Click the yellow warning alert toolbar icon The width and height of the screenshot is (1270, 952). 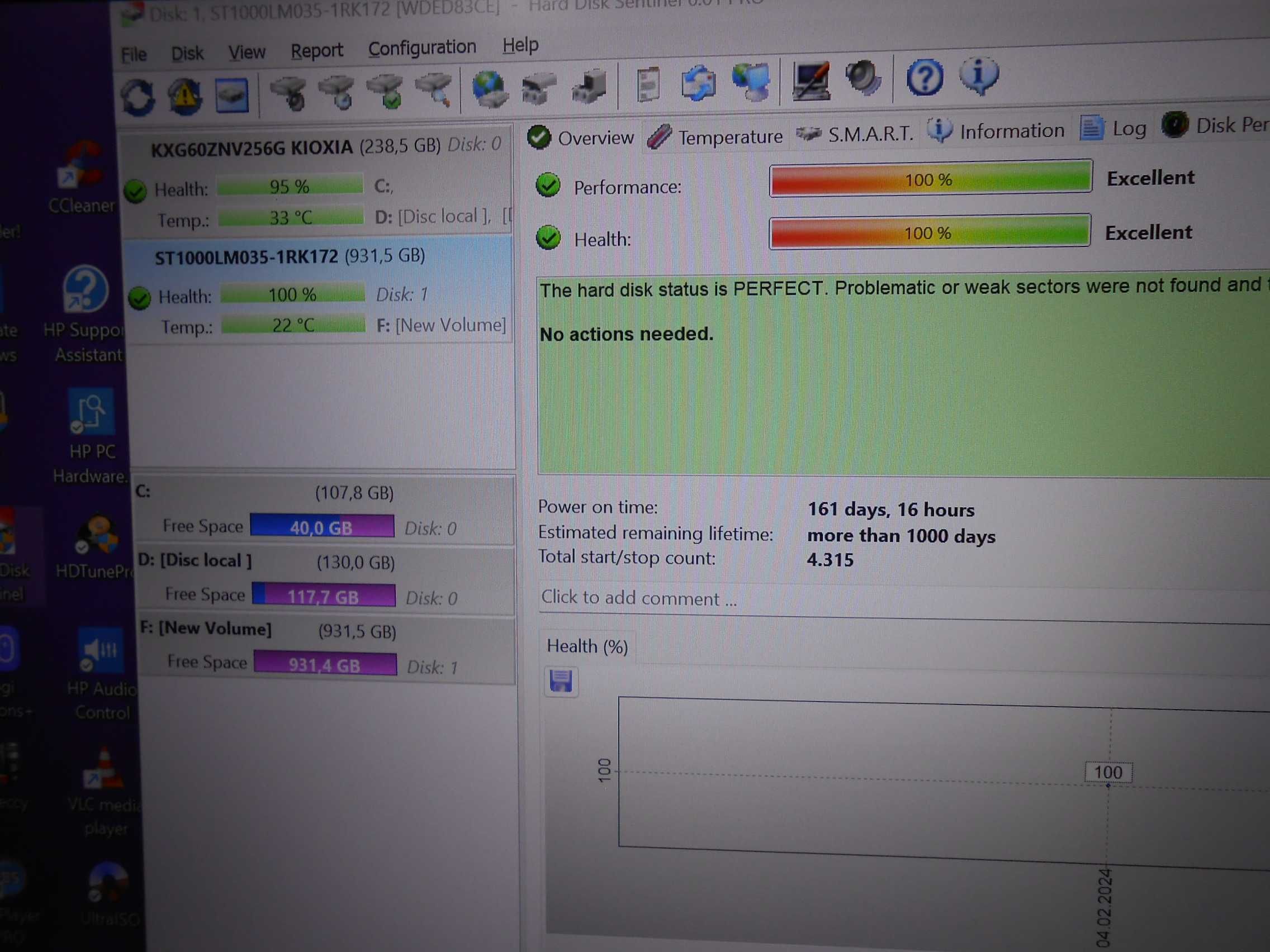click(184, 96)
